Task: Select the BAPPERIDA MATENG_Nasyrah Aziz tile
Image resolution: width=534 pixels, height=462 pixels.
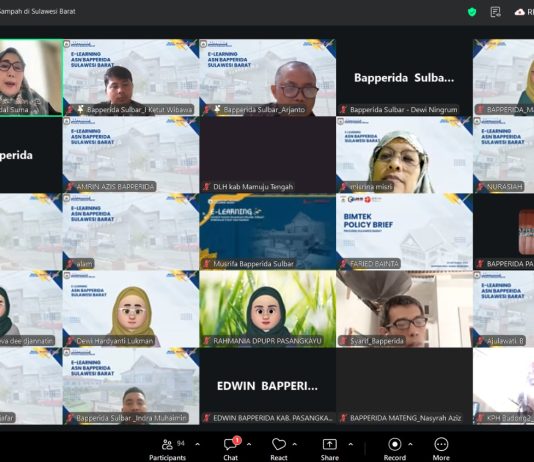Action: (404, 386)
